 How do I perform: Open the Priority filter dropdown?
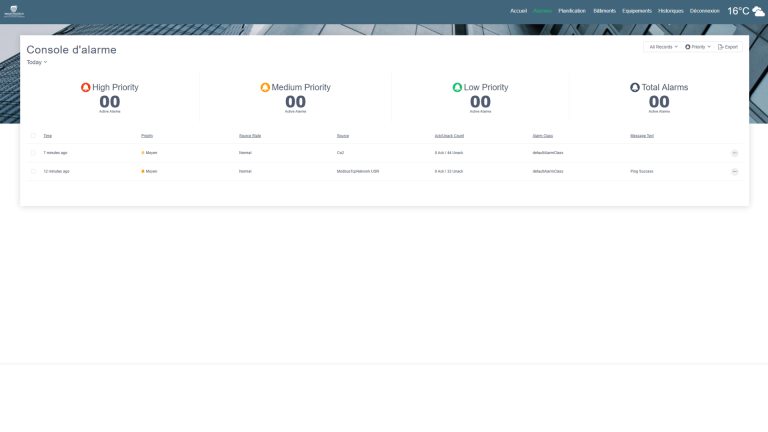click(x=697, y=47)
